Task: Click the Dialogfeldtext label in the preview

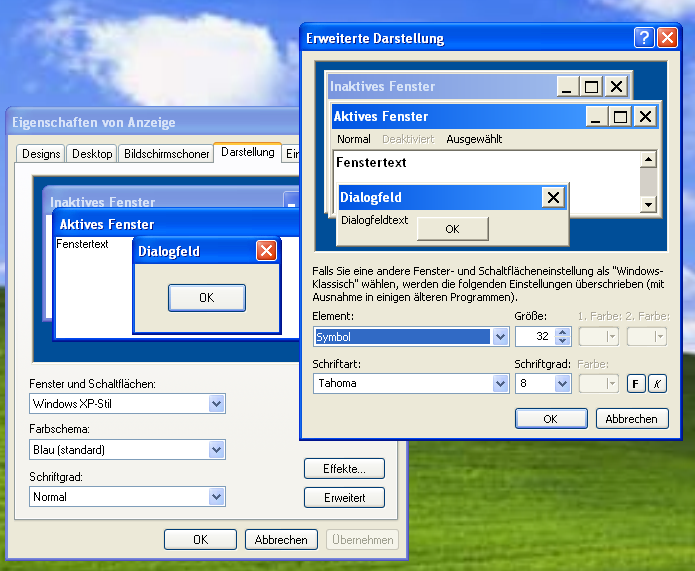Action: point(375,220)
